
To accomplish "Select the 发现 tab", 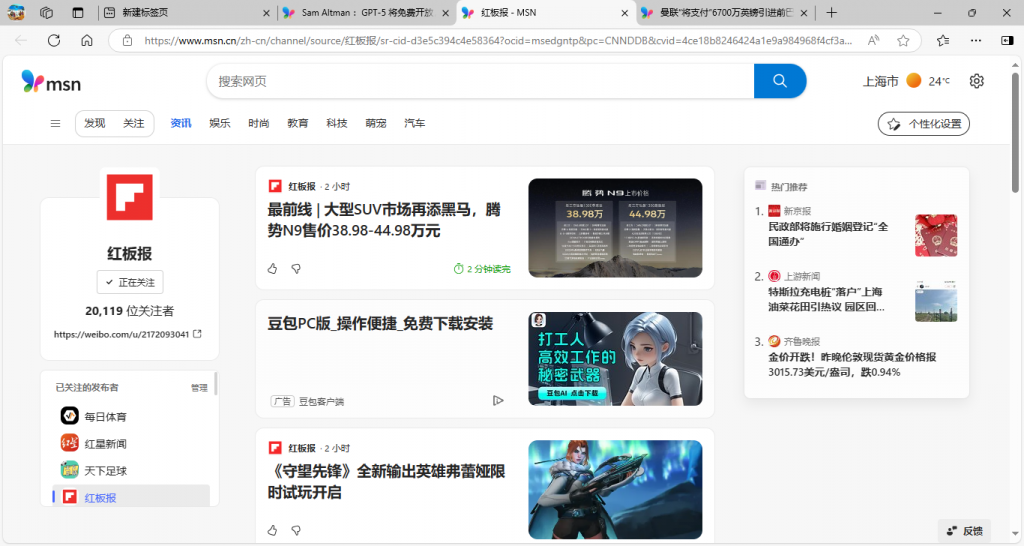I will [x=95, y=123].
